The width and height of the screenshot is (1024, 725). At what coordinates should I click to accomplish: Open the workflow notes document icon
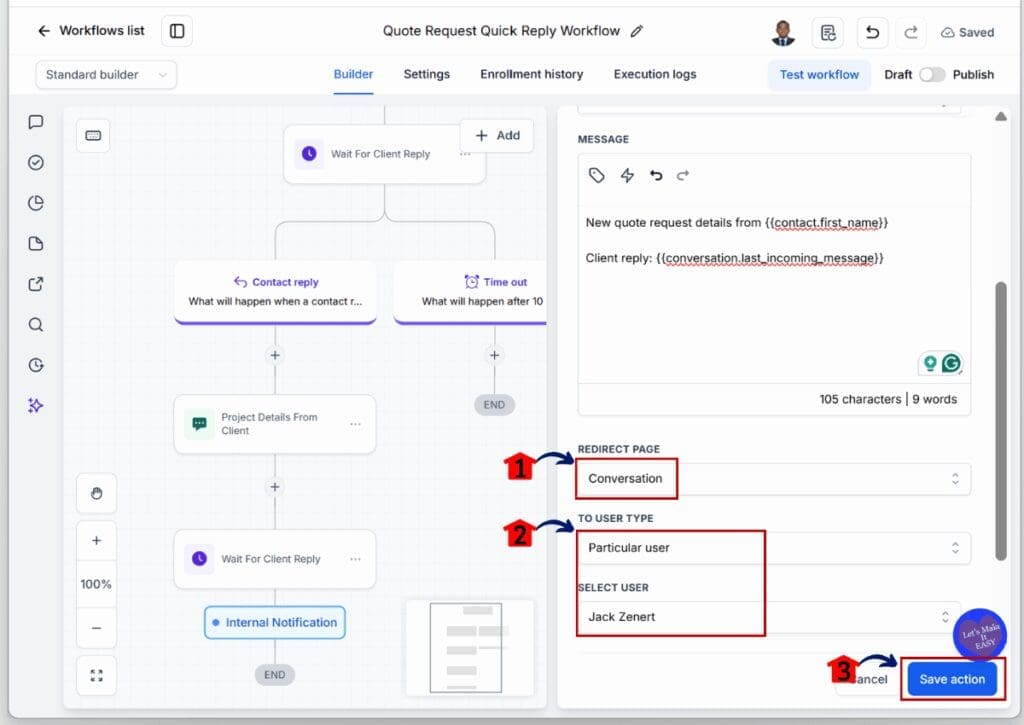point(828,32)
